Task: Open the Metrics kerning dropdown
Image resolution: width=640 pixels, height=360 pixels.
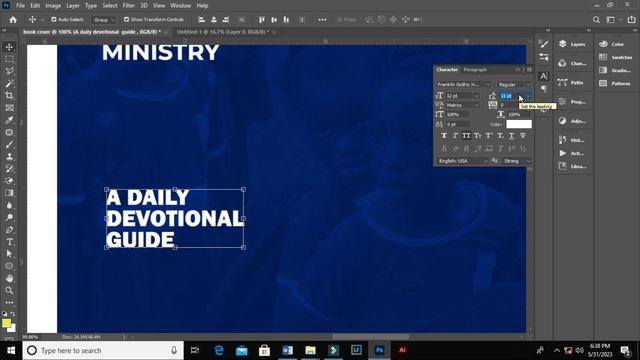Action: (x=462, y=105)
